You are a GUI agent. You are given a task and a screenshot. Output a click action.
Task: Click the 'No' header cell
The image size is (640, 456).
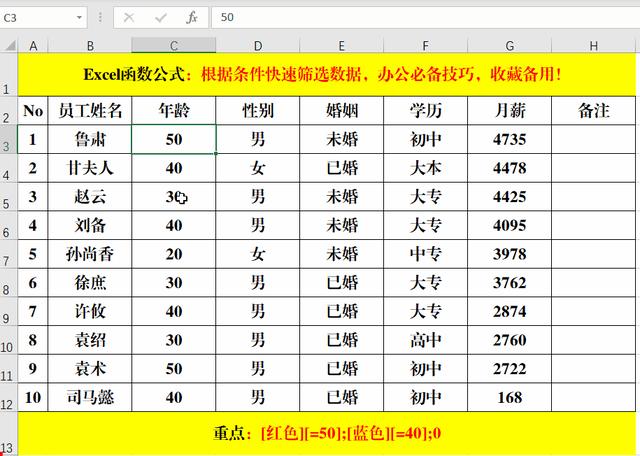[33, 111]
